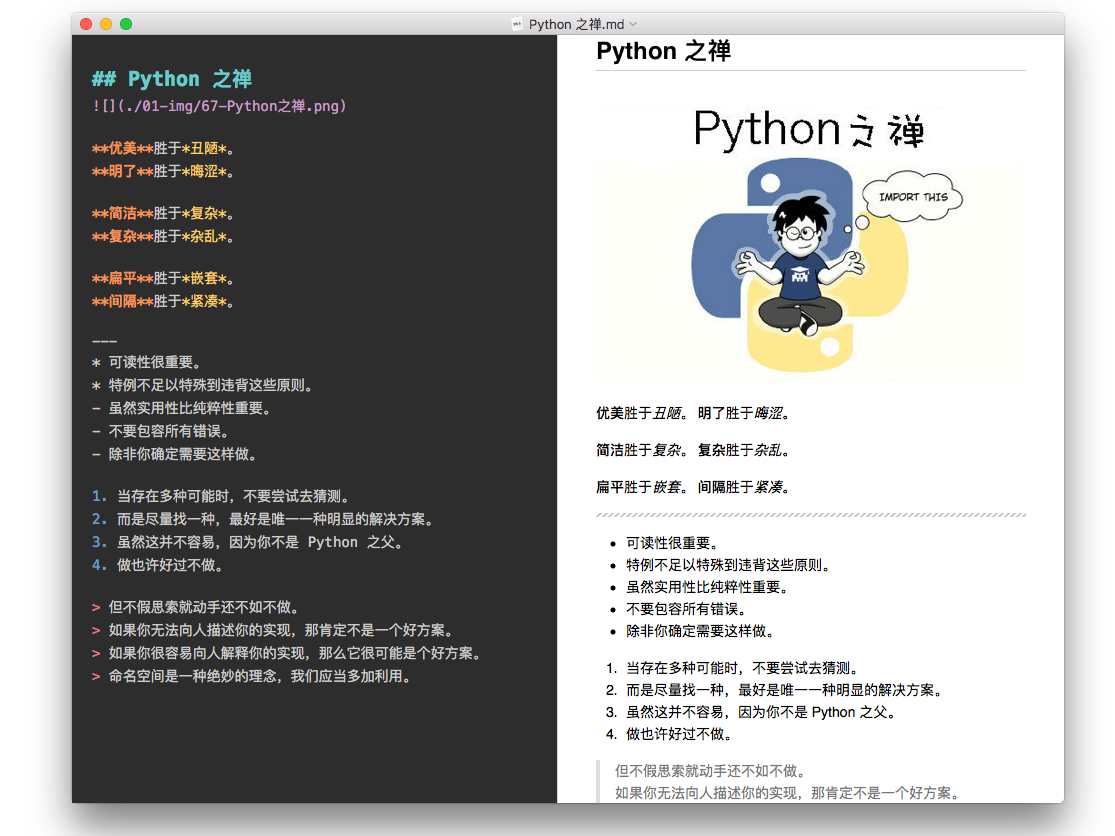Click editor quote '> 命名空间是一种绝妙的理念'
1115x836 pixels.
[x=252, y=676]
